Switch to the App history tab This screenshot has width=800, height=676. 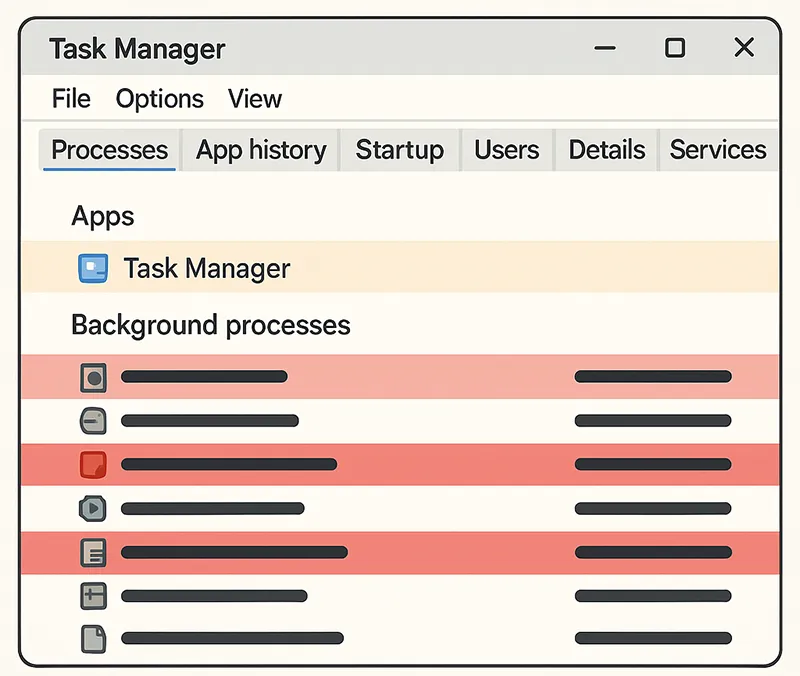261,150
